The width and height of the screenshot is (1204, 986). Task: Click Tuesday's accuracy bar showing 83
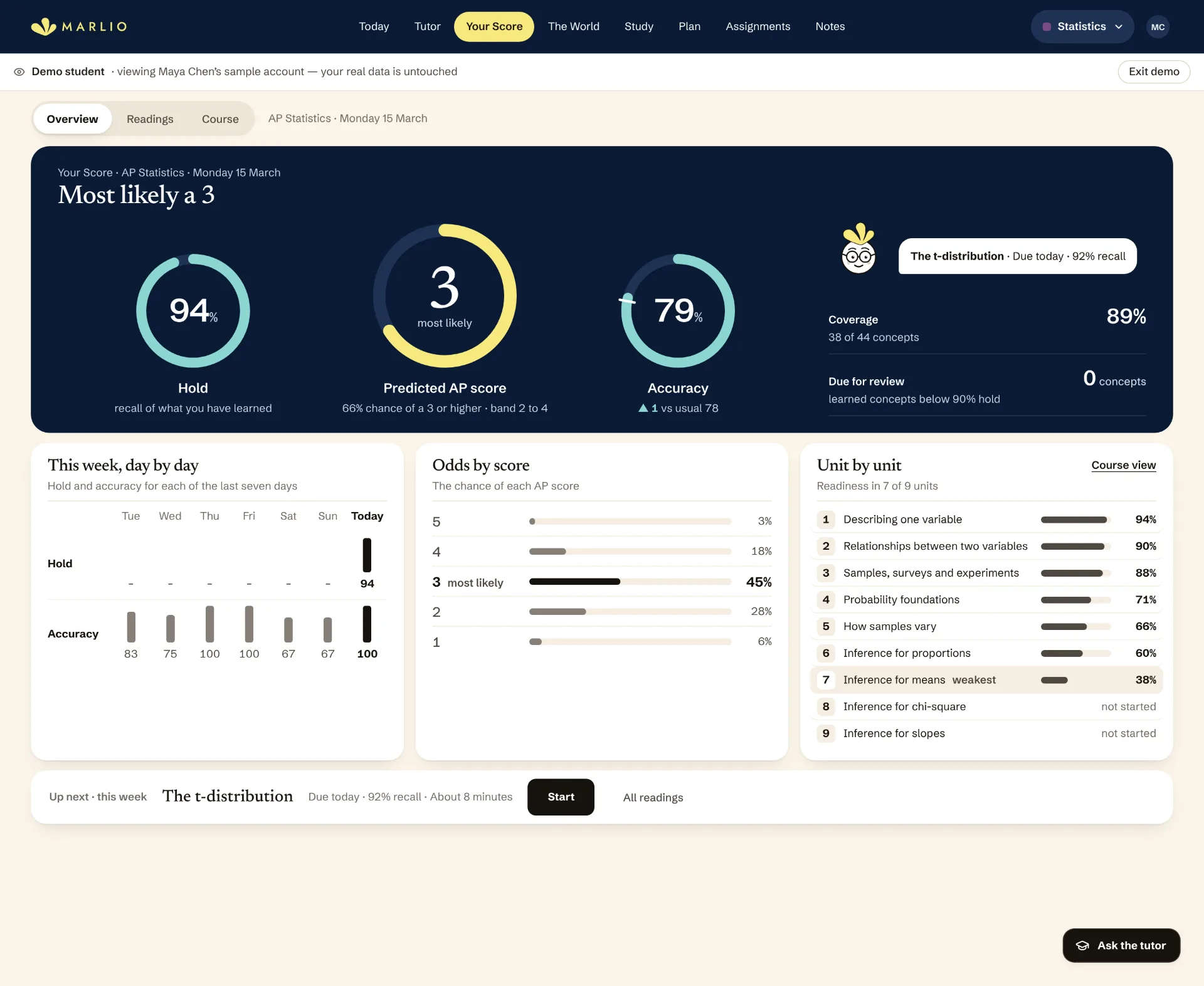click(x=131, y=627)
